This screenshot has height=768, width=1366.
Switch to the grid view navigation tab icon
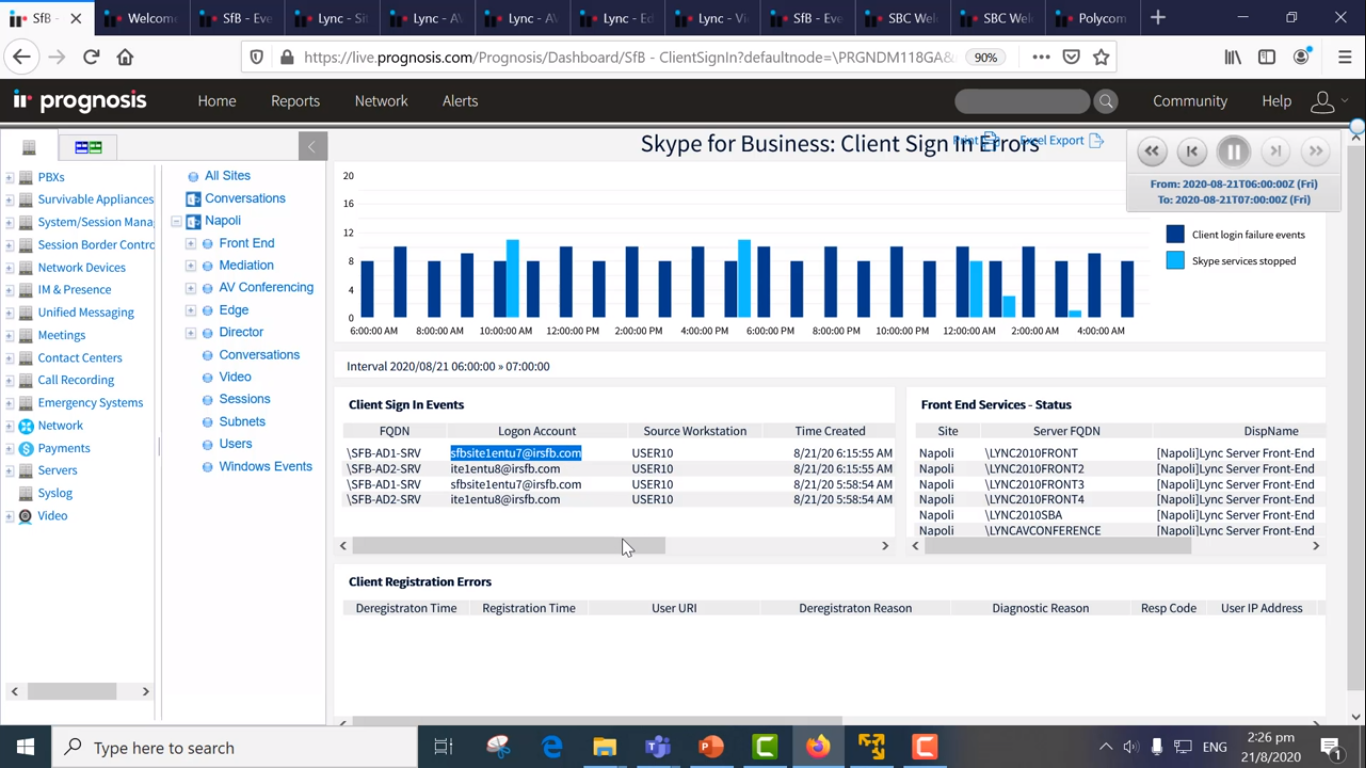pos(88,147)
